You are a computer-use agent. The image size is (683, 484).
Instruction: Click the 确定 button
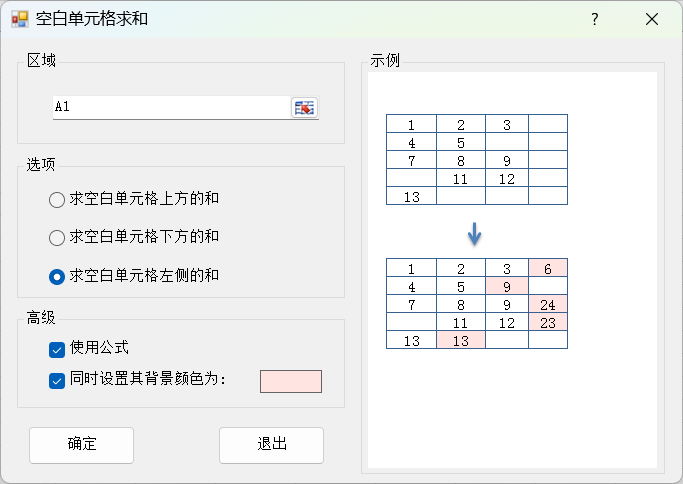pyautogui.click(x=81, y=445)
